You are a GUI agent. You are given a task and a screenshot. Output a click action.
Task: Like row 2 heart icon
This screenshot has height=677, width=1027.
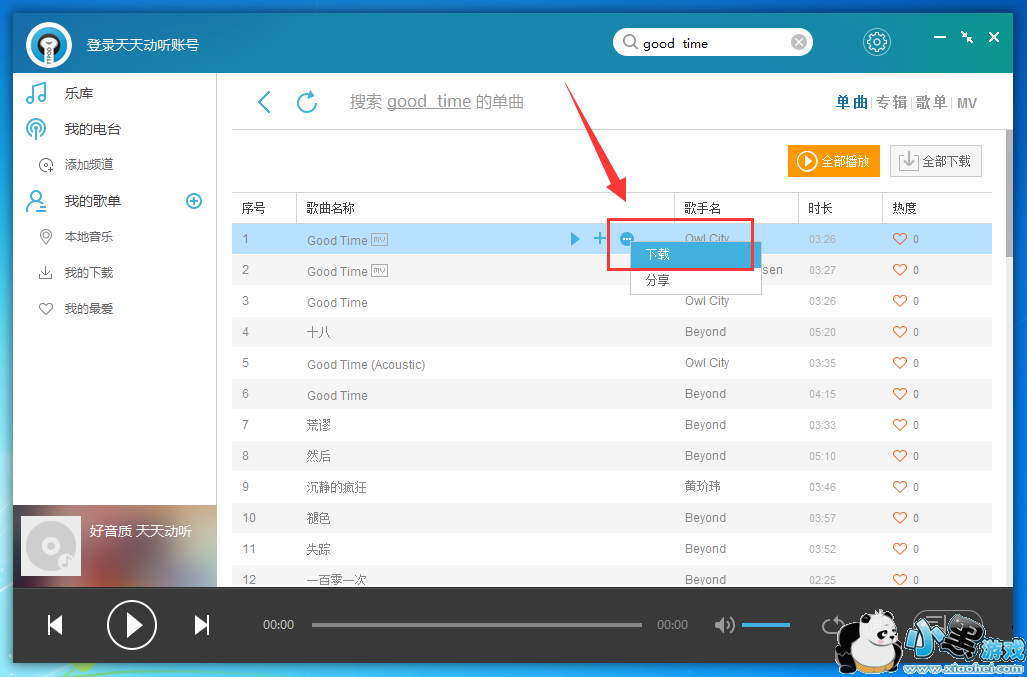900,270
